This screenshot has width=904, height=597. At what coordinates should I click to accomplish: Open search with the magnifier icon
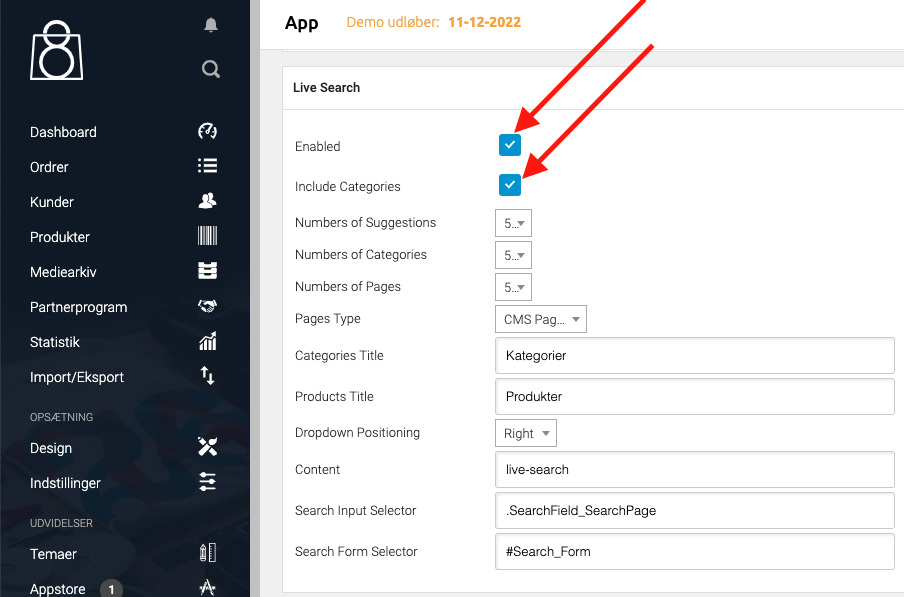210,69
